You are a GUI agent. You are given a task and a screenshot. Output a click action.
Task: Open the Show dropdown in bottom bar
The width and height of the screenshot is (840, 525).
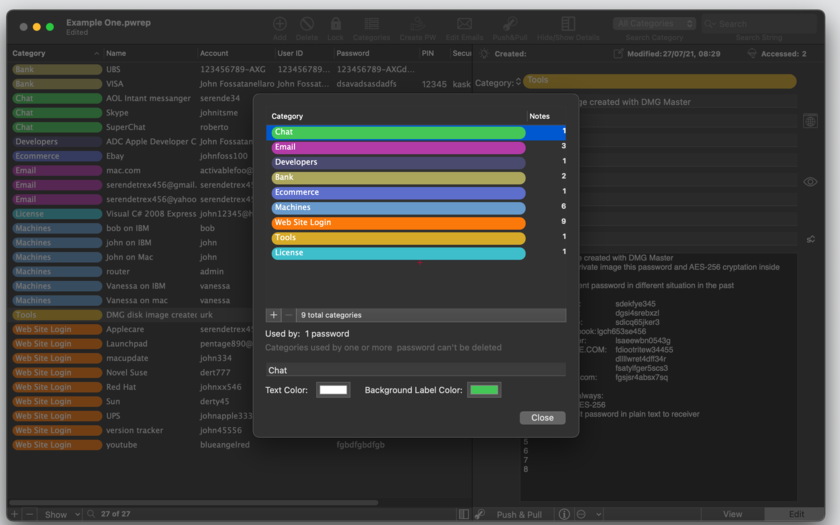[62, 514]
